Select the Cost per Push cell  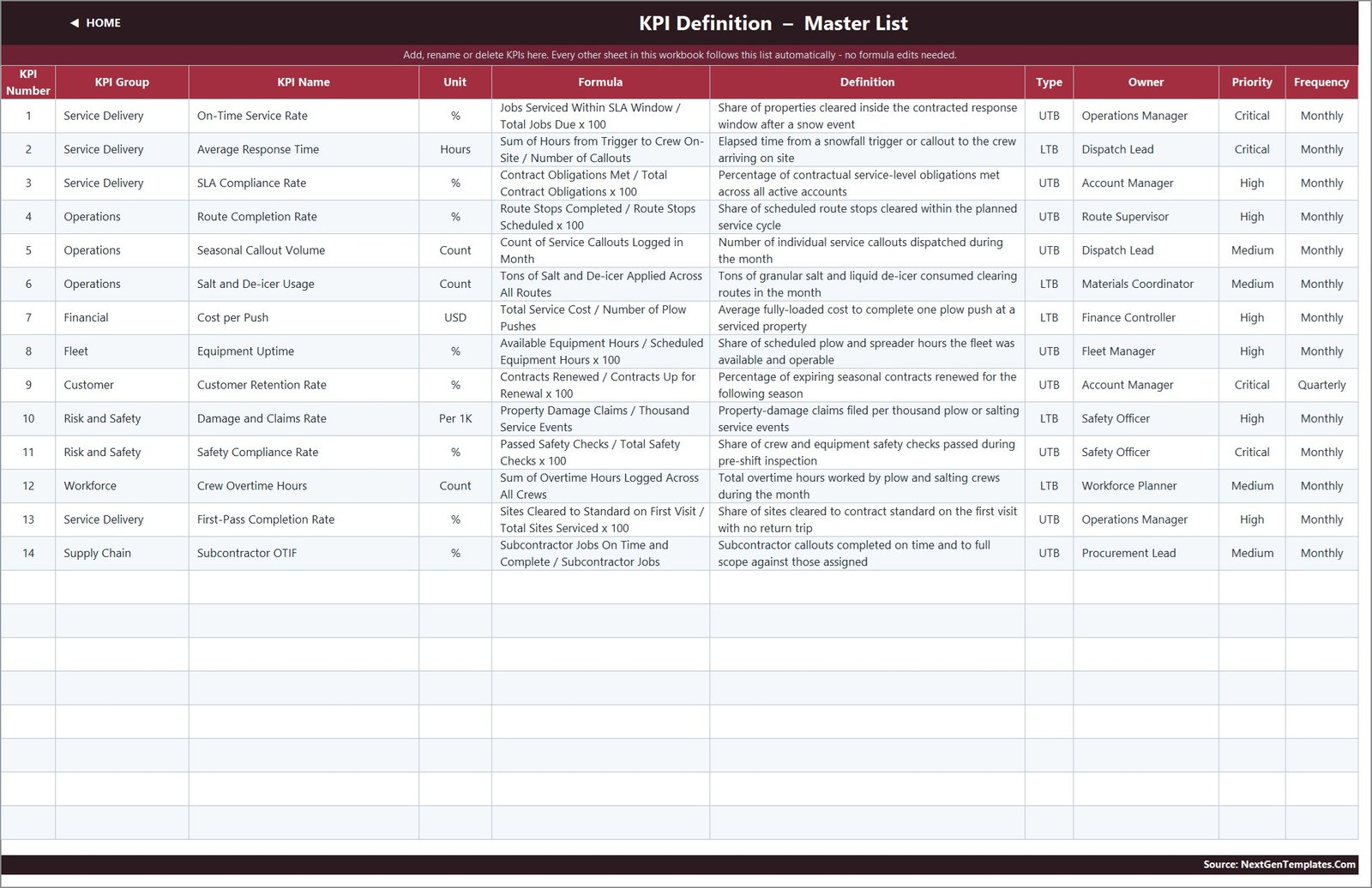304,317
